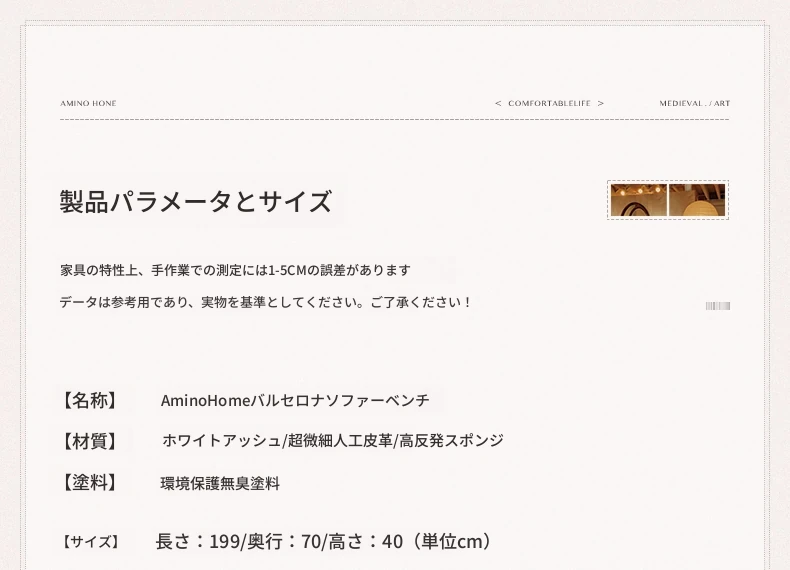
Task: Click the 【塗料】 label
Action: point(90,483)
